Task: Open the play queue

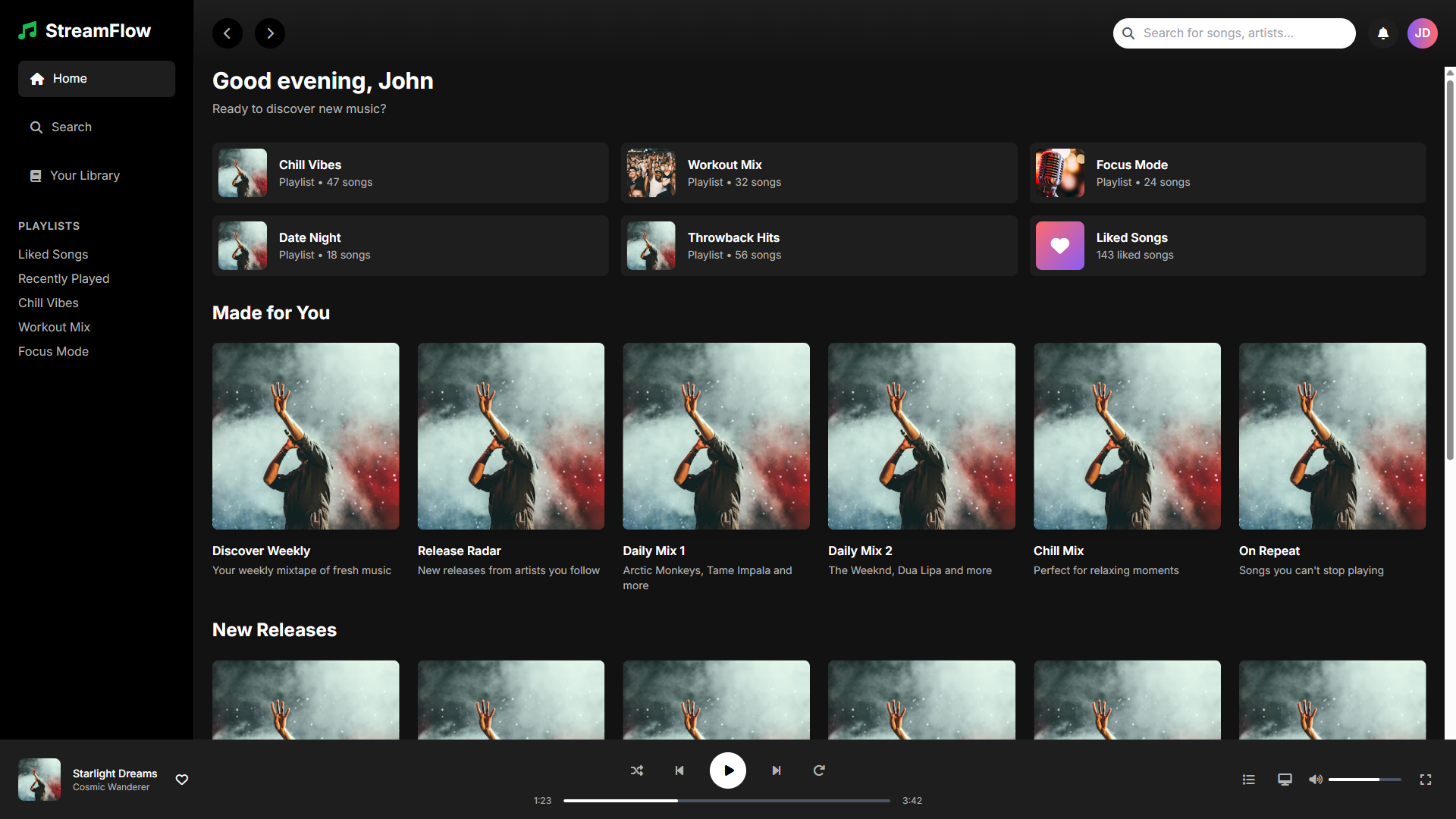Action: [1249, 779]
